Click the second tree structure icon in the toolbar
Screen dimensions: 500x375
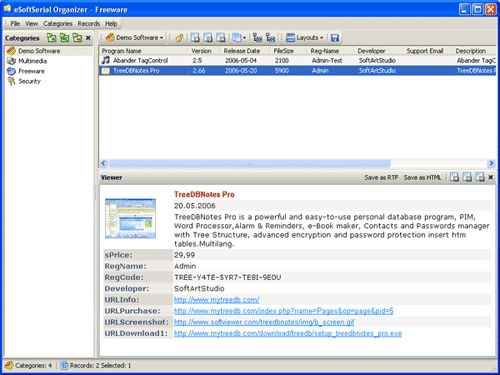270,38
